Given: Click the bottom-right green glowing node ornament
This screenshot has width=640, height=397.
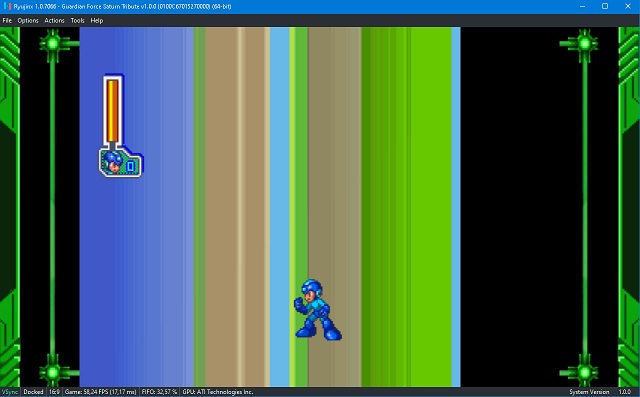Looking at the screenshot, I should point(584,372).
